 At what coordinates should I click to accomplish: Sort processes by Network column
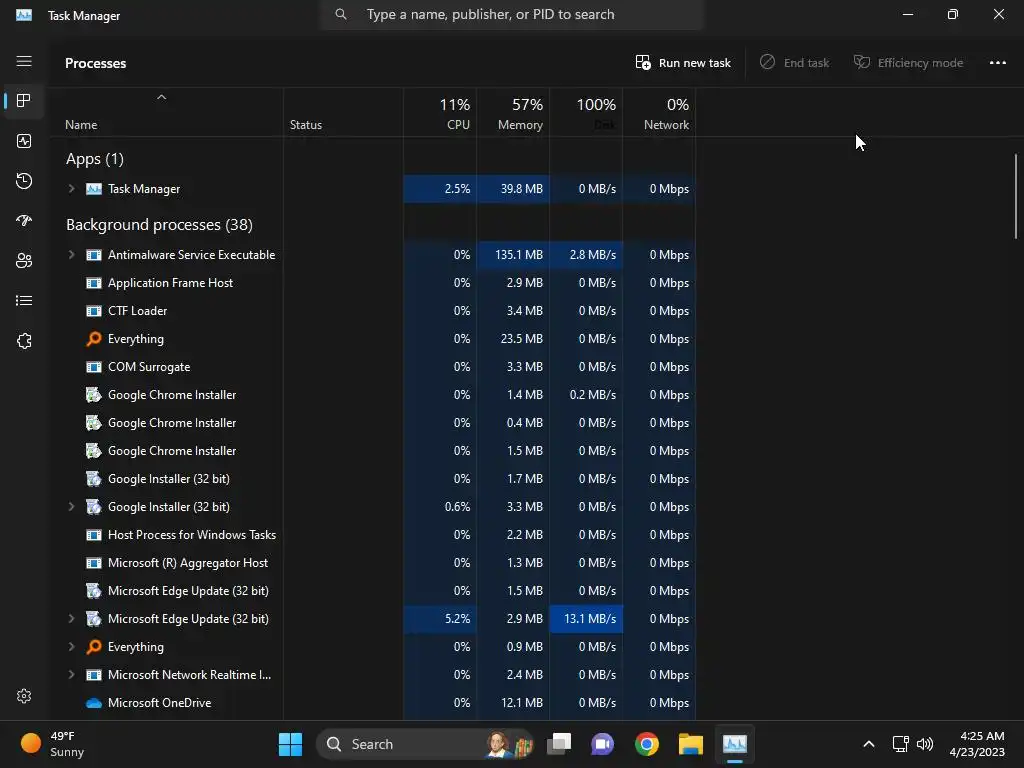click(x=659, y=112)
